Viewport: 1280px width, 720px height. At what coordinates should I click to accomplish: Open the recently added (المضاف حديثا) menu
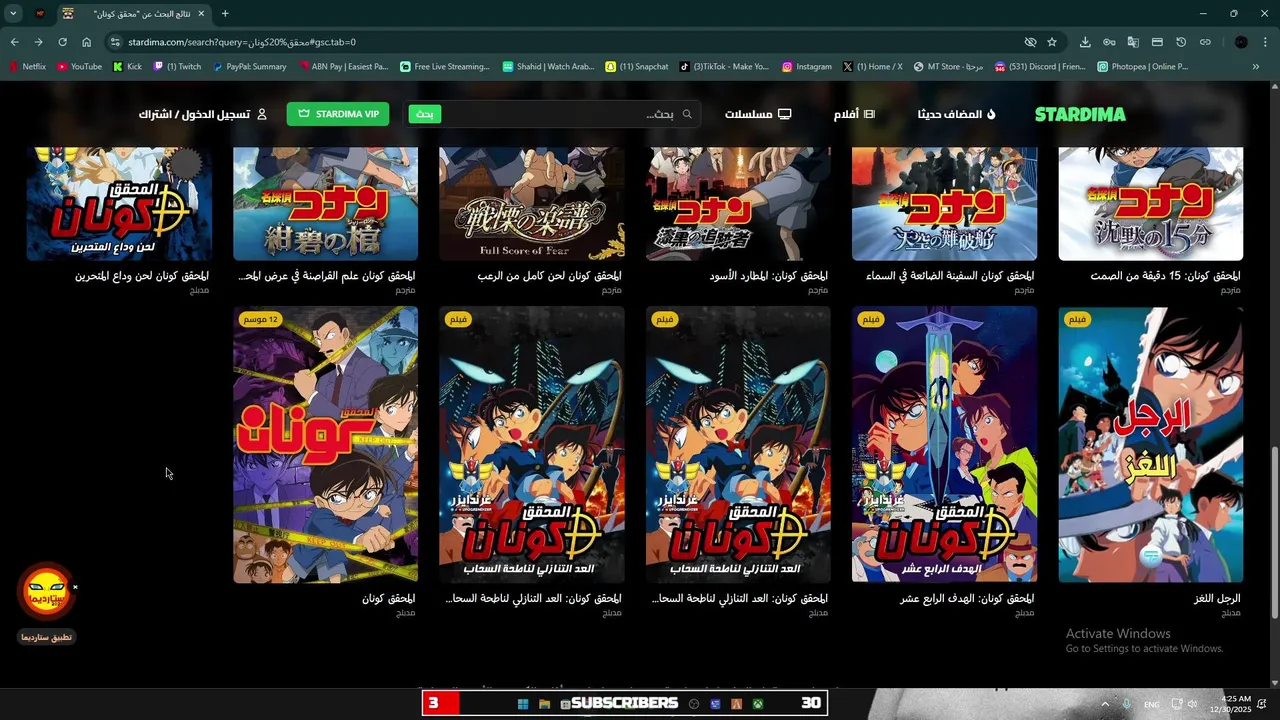(x=956, y=114)
